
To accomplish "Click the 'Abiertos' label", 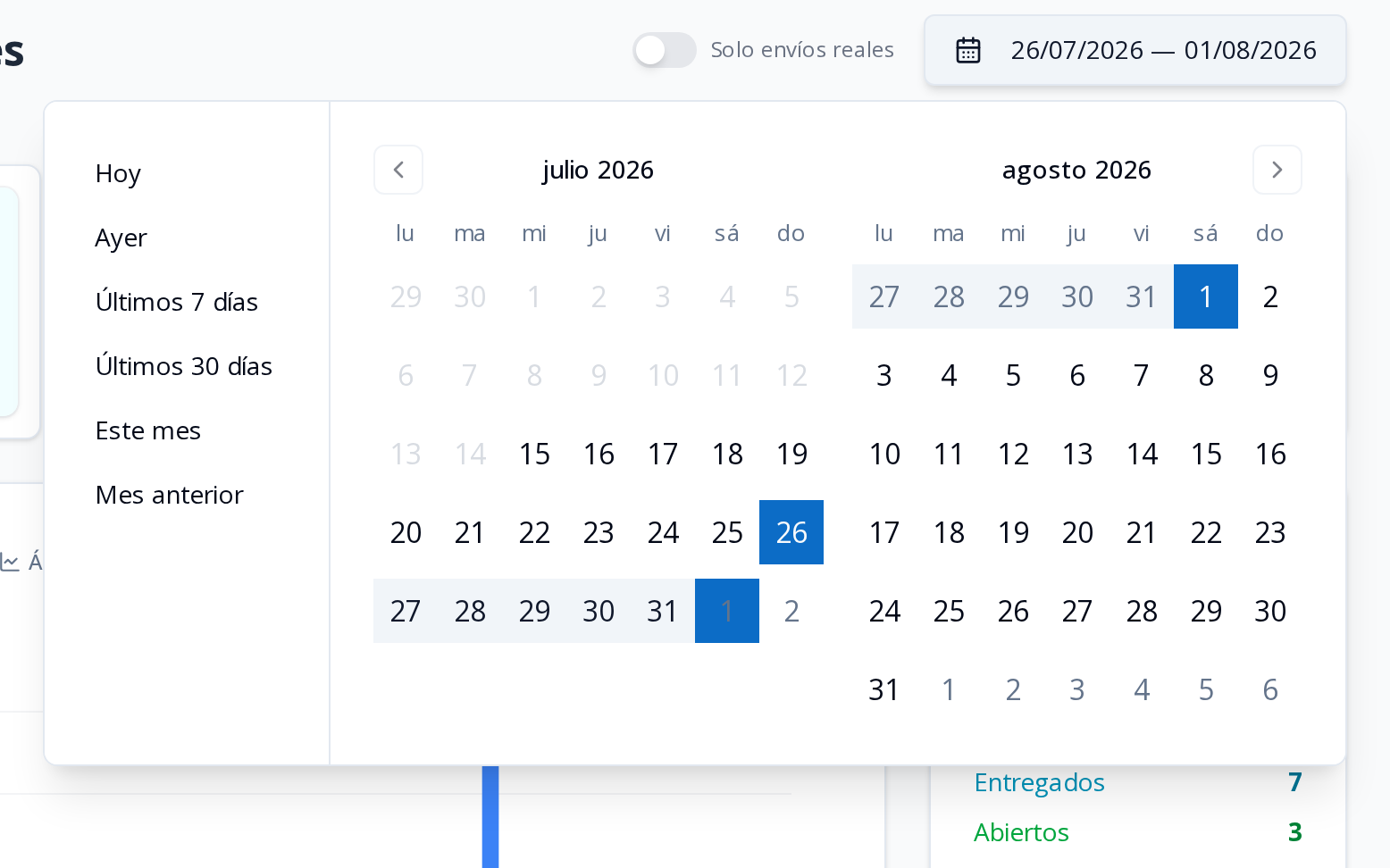I will pyautogui.click(x=1021, y=832).
